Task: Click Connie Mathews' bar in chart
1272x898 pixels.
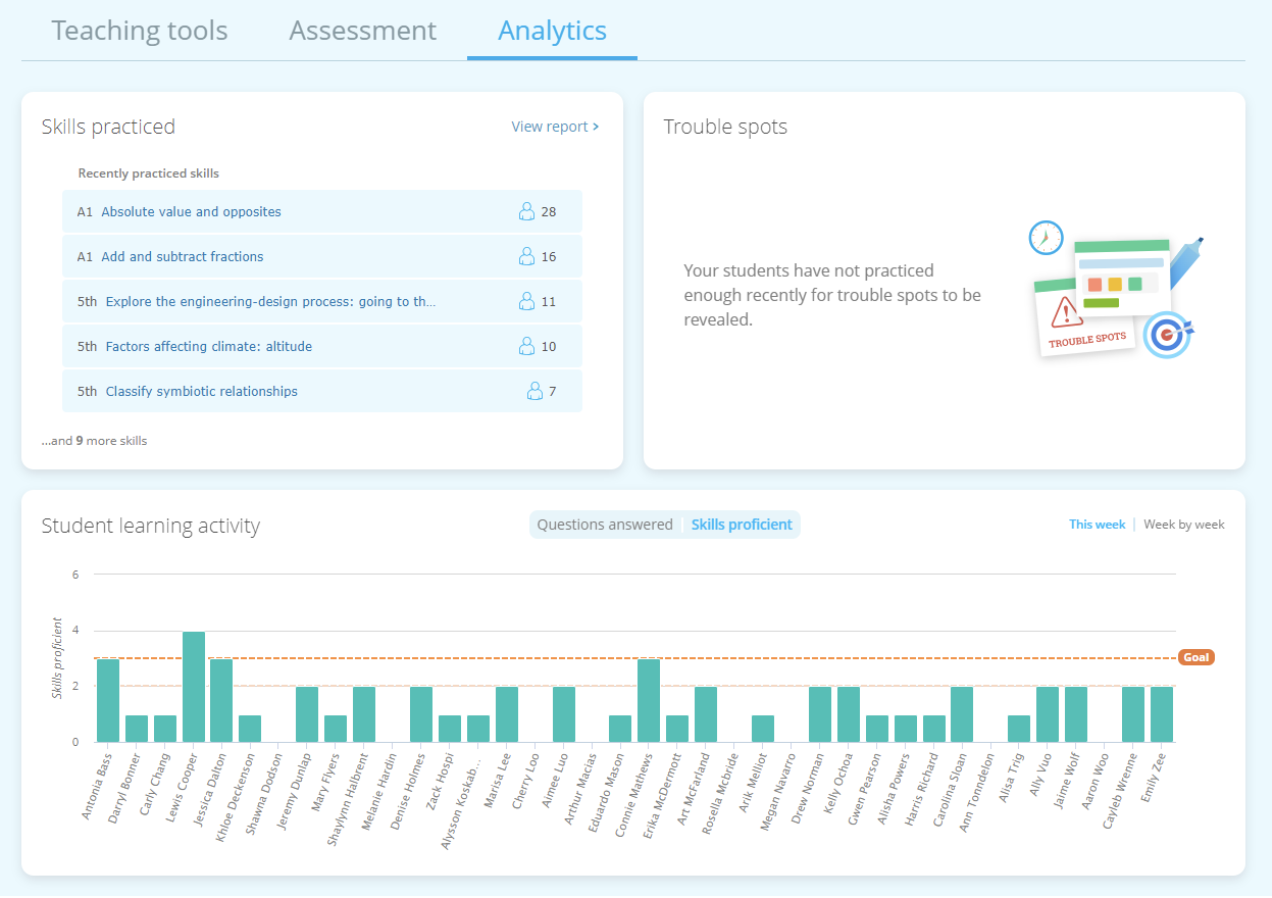Action: (649, 700)
